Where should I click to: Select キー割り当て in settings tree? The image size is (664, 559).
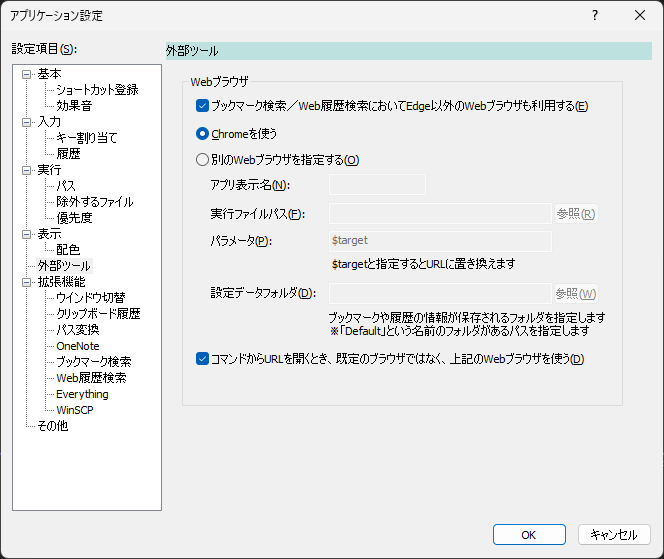coord(86,138)
